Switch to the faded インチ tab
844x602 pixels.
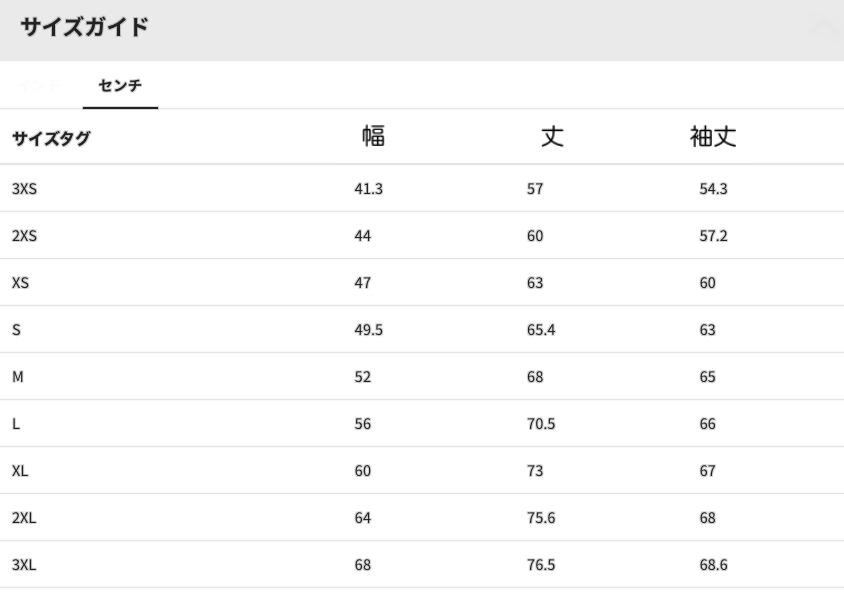point(41,86)
